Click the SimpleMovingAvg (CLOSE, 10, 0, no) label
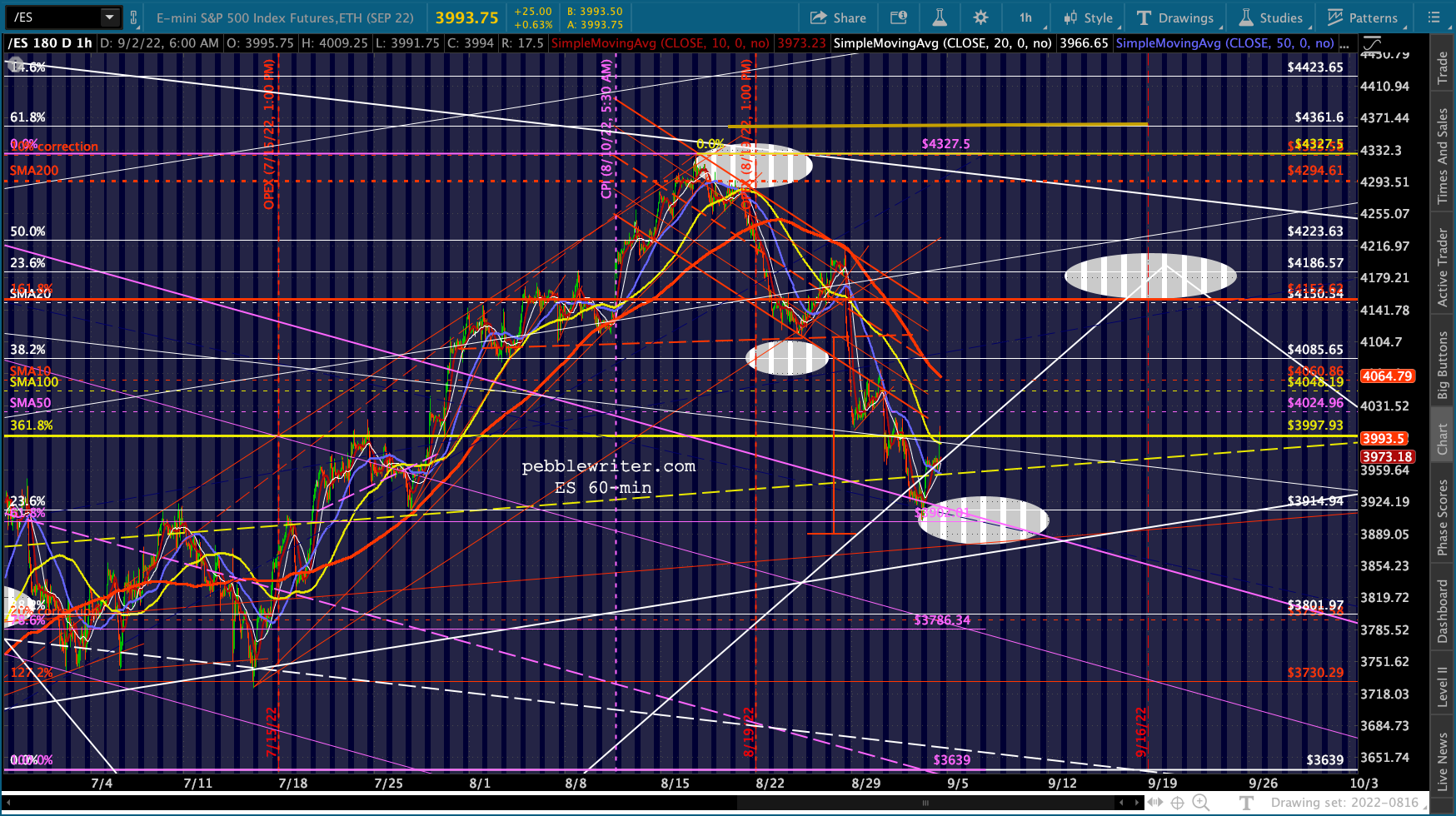 tap(661, 43)
